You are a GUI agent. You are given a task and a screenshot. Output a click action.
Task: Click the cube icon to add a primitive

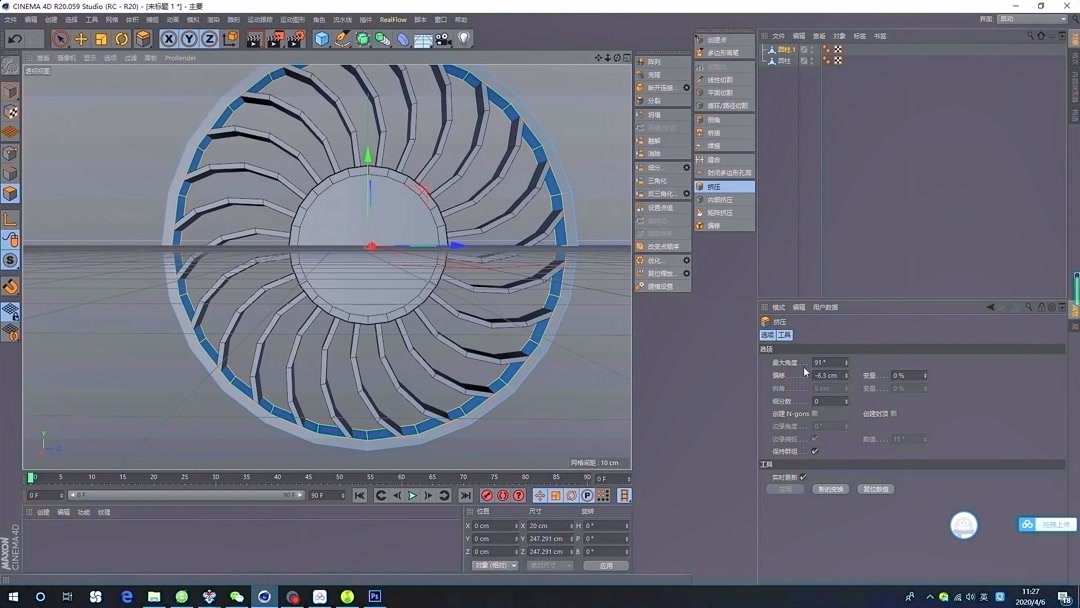point(320,38)
